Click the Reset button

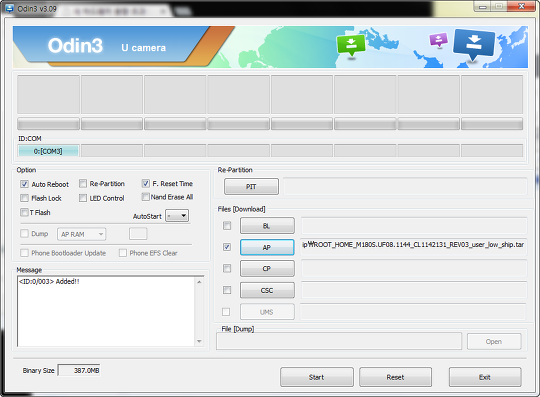click(395, 377)
